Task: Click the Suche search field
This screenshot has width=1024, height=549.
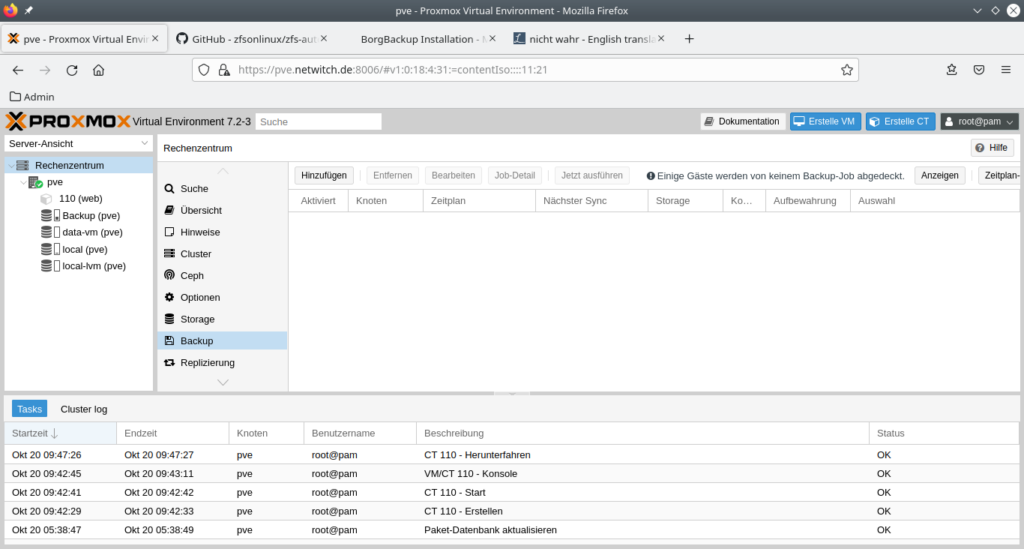Action: tap(318, 121)
